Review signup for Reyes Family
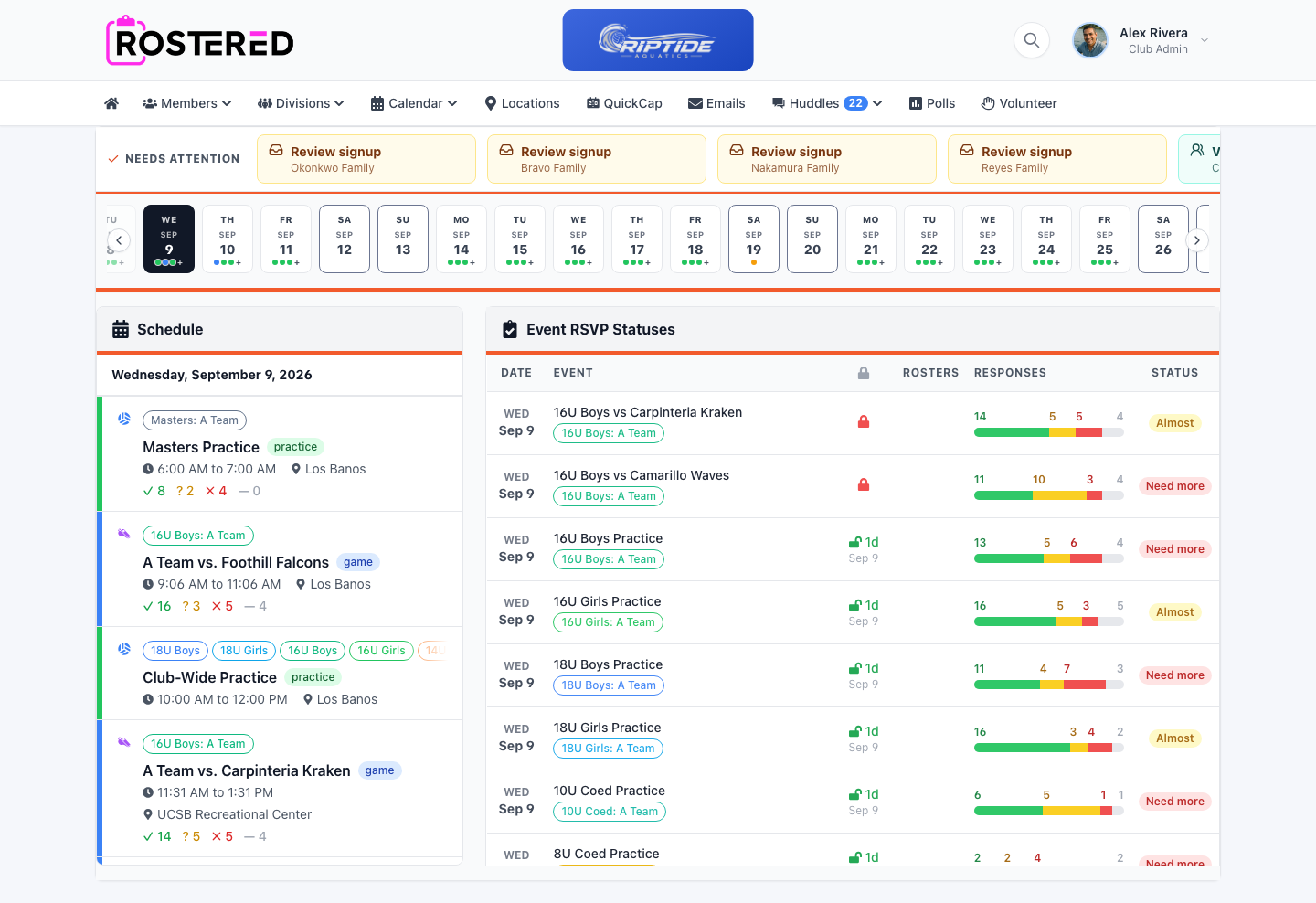The height and width of the screenshot is (903, 1316). 1057,159
